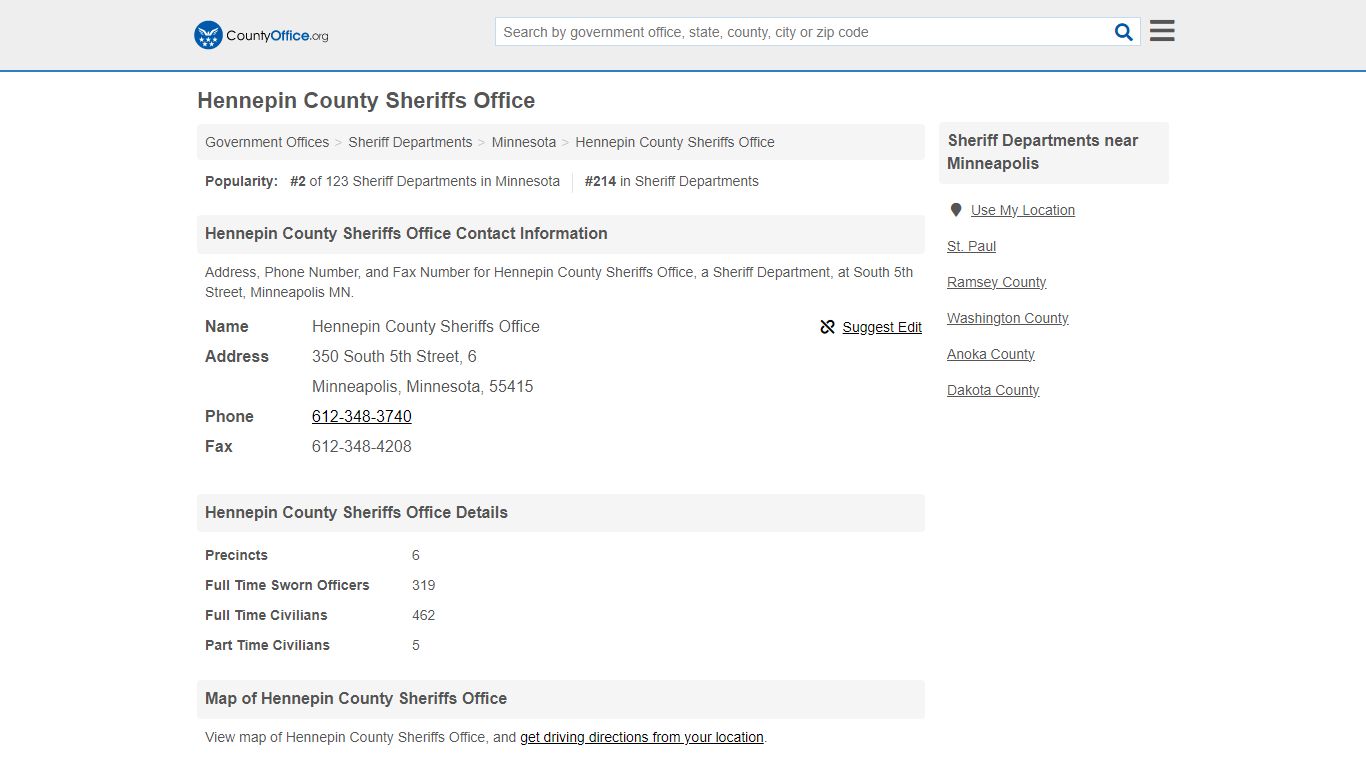Click the Part Time Civilians label
This screenshot has width=1366, height=768.
(x=267, y=645)
